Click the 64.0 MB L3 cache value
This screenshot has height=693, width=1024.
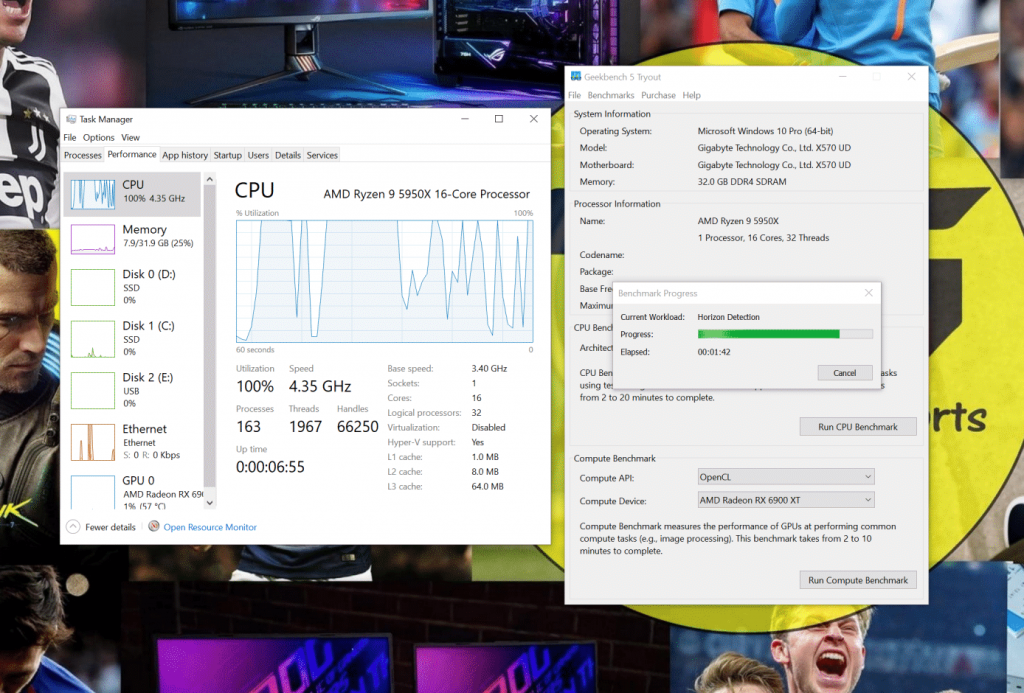[487, 487]
